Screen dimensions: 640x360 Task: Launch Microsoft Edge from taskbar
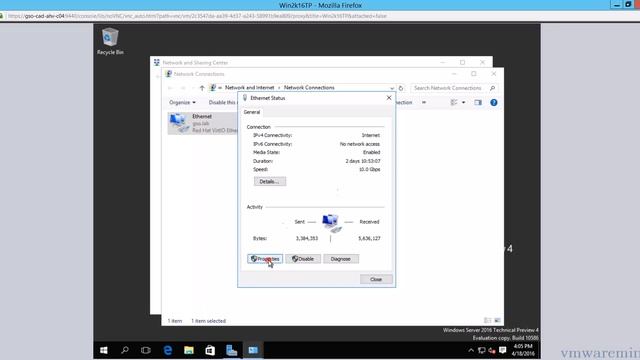tap(167, 350)
